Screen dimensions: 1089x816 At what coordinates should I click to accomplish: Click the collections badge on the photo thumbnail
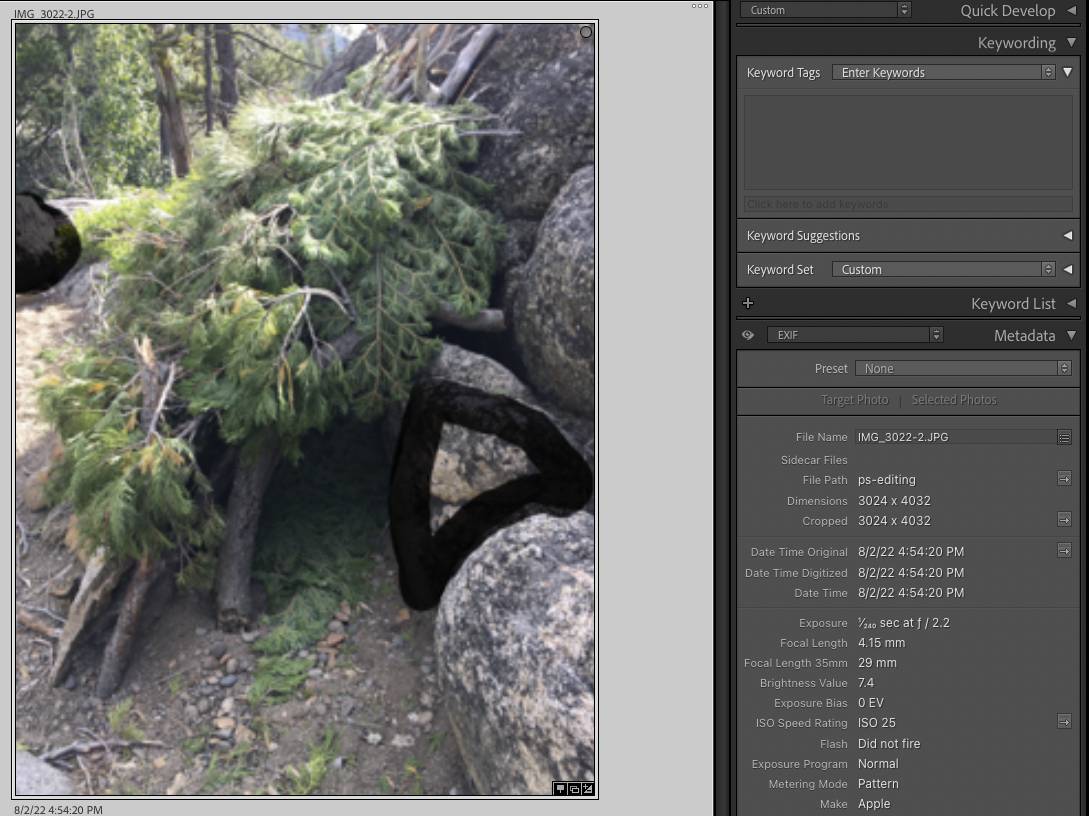pos(574,789)
